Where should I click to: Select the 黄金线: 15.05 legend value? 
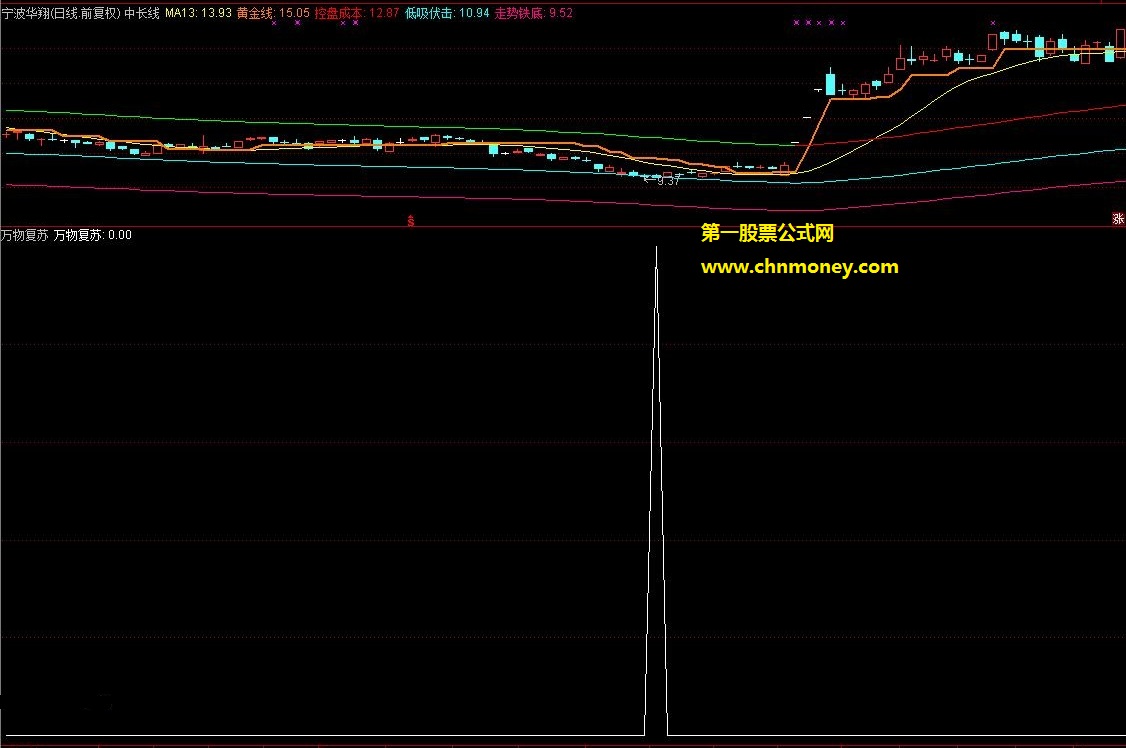[273, 13]
